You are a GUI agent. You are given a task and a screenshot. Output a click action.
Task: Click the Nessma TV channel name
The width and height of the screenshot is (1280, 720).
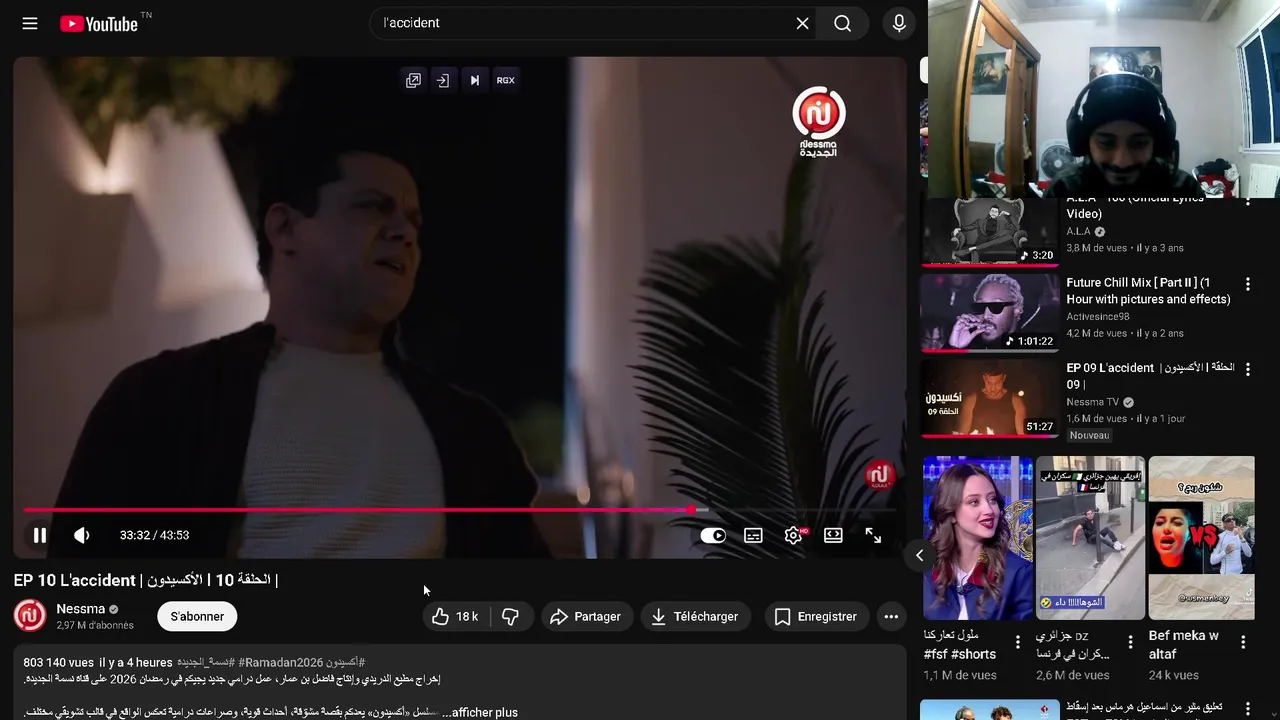(1092, 402)
